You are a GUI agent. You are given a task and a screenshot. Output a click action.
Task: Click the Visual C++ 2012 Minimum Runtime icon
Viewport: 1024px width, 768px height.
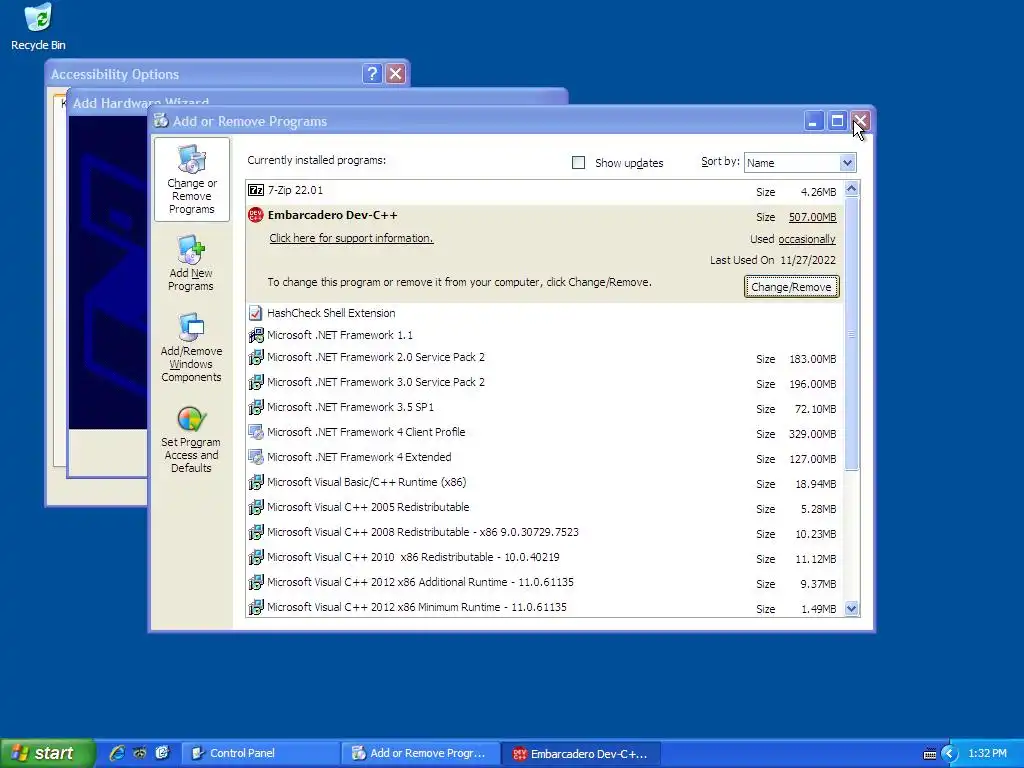click(x=256, y=607)
